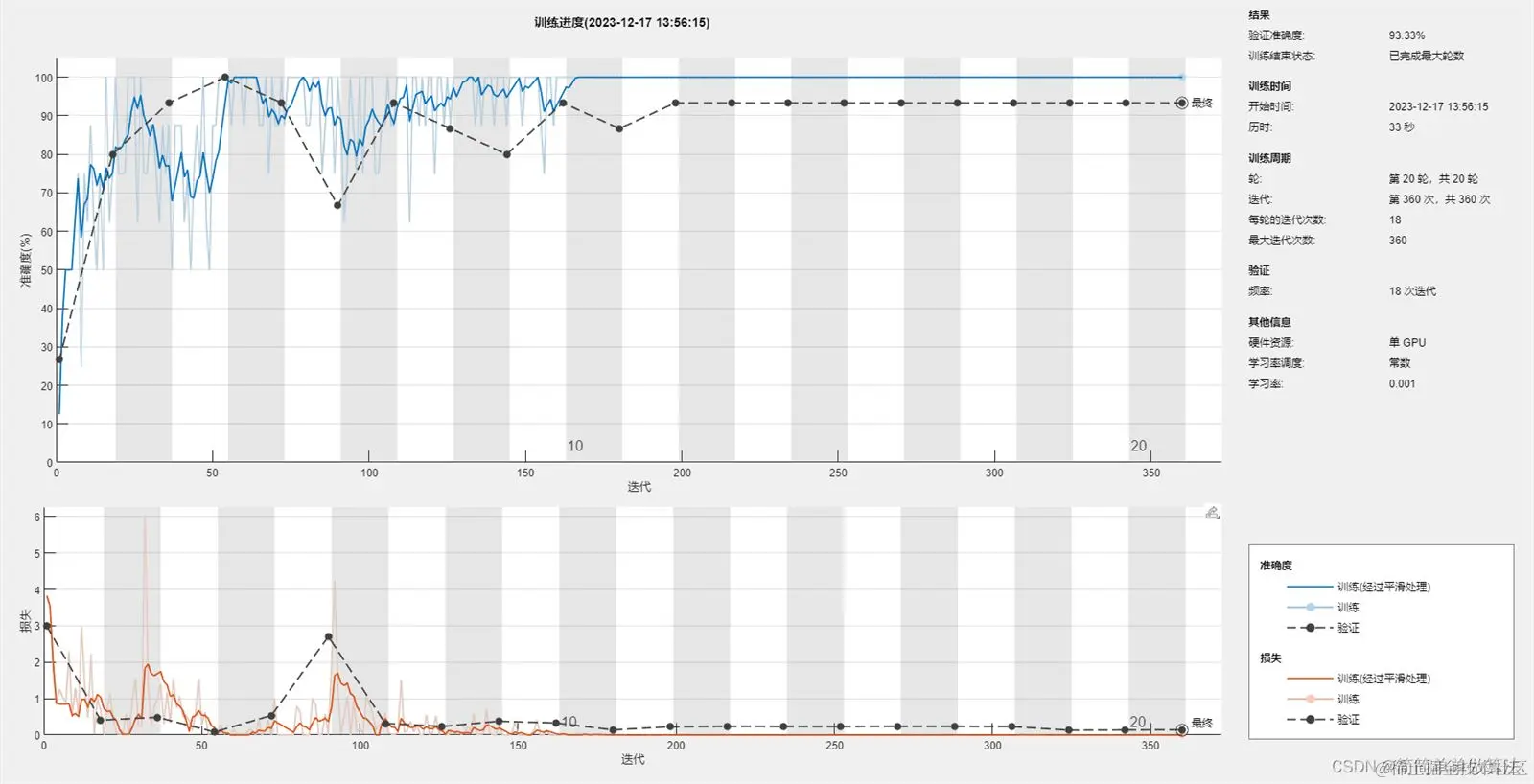The image size is (1534, 784).
Task: Click the 已完成最大轮数 status value
Action: pyautogui.click(x=1427, y=56)
